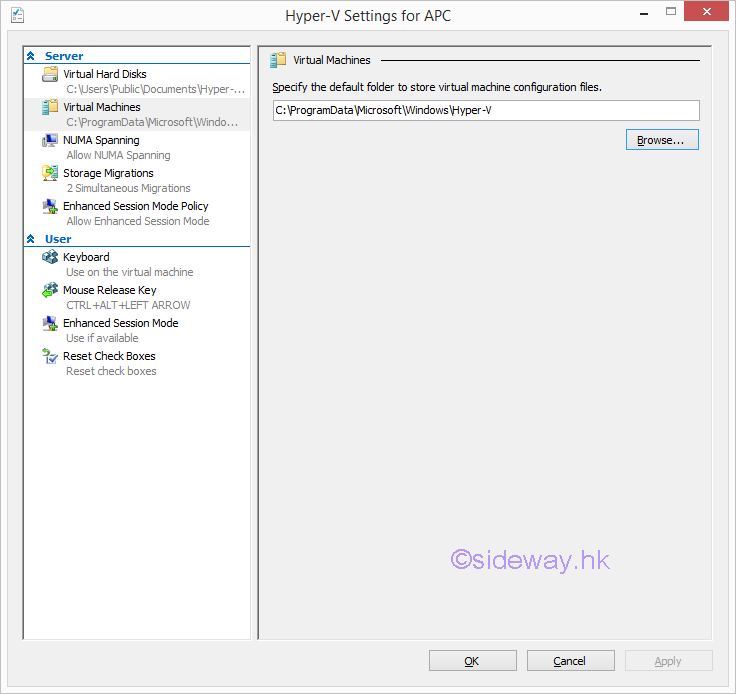Image resolution: width=736 pixels, height=694 pixels.
Task: Click the Cancel button
Action: [x=570, y=661]
